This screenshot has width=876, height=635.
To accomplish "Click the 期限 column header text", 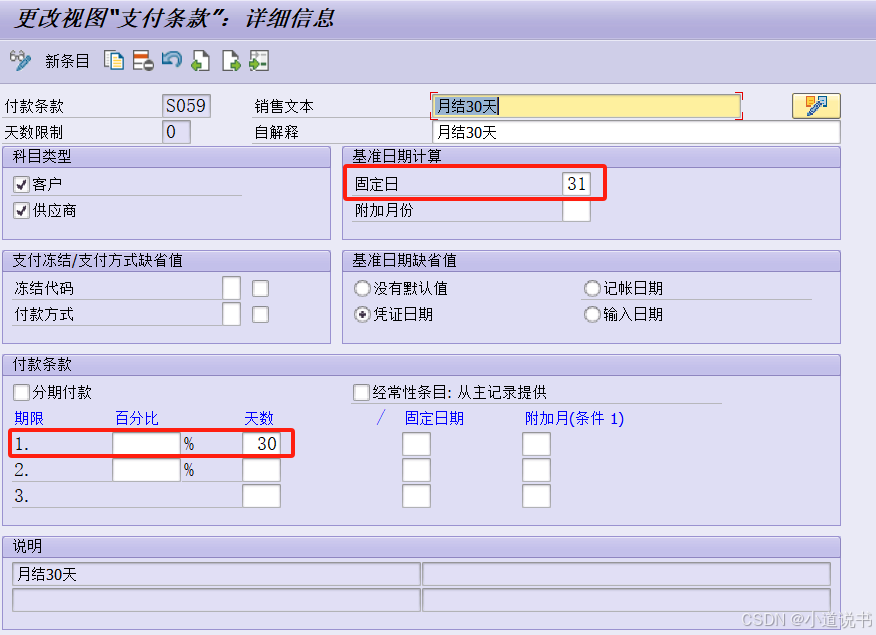I will tap(29, 418).
